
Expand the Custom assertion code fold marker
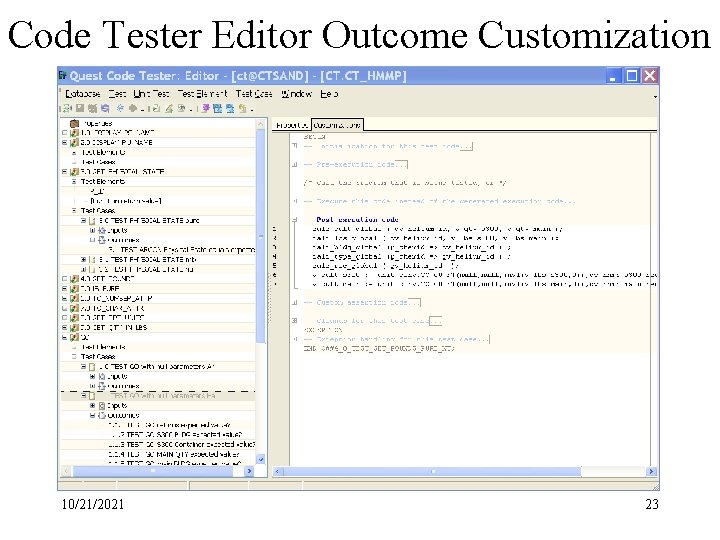pyautogui.click(x=295, y=302)
